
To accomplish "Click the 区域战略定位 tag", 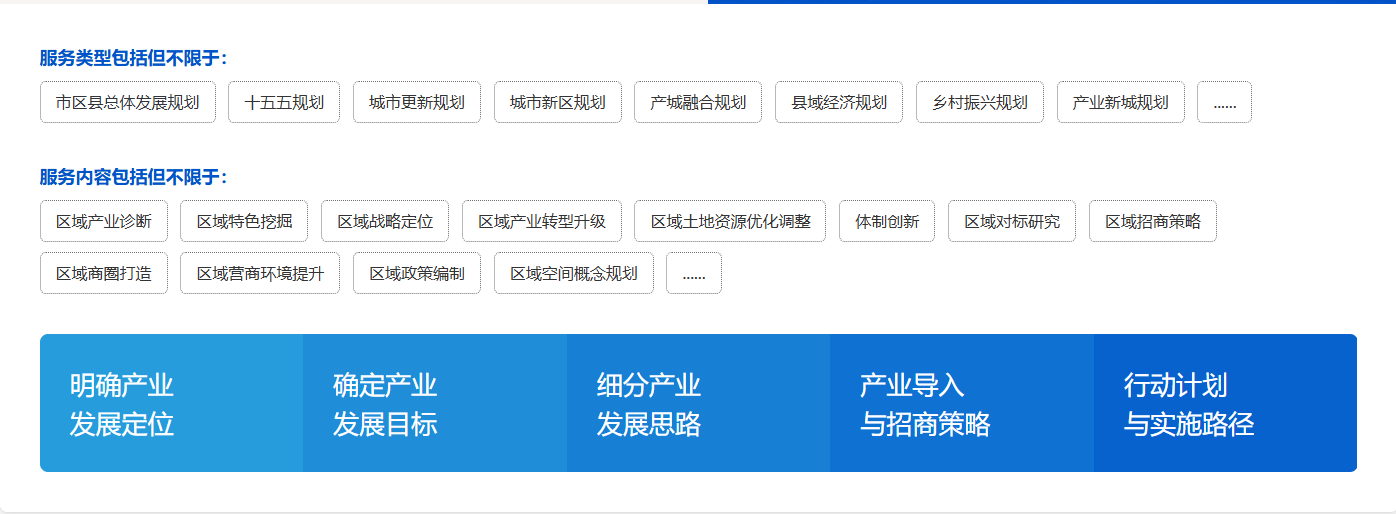I will tap(385, 221).
